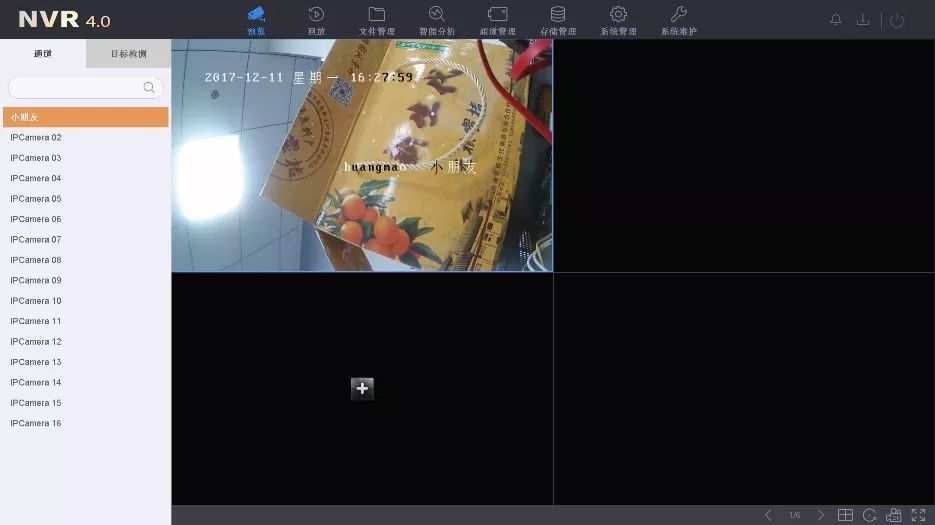This screenshot has height=525, width=935.
Task: Open the download status icon
Action: (863, 20)
